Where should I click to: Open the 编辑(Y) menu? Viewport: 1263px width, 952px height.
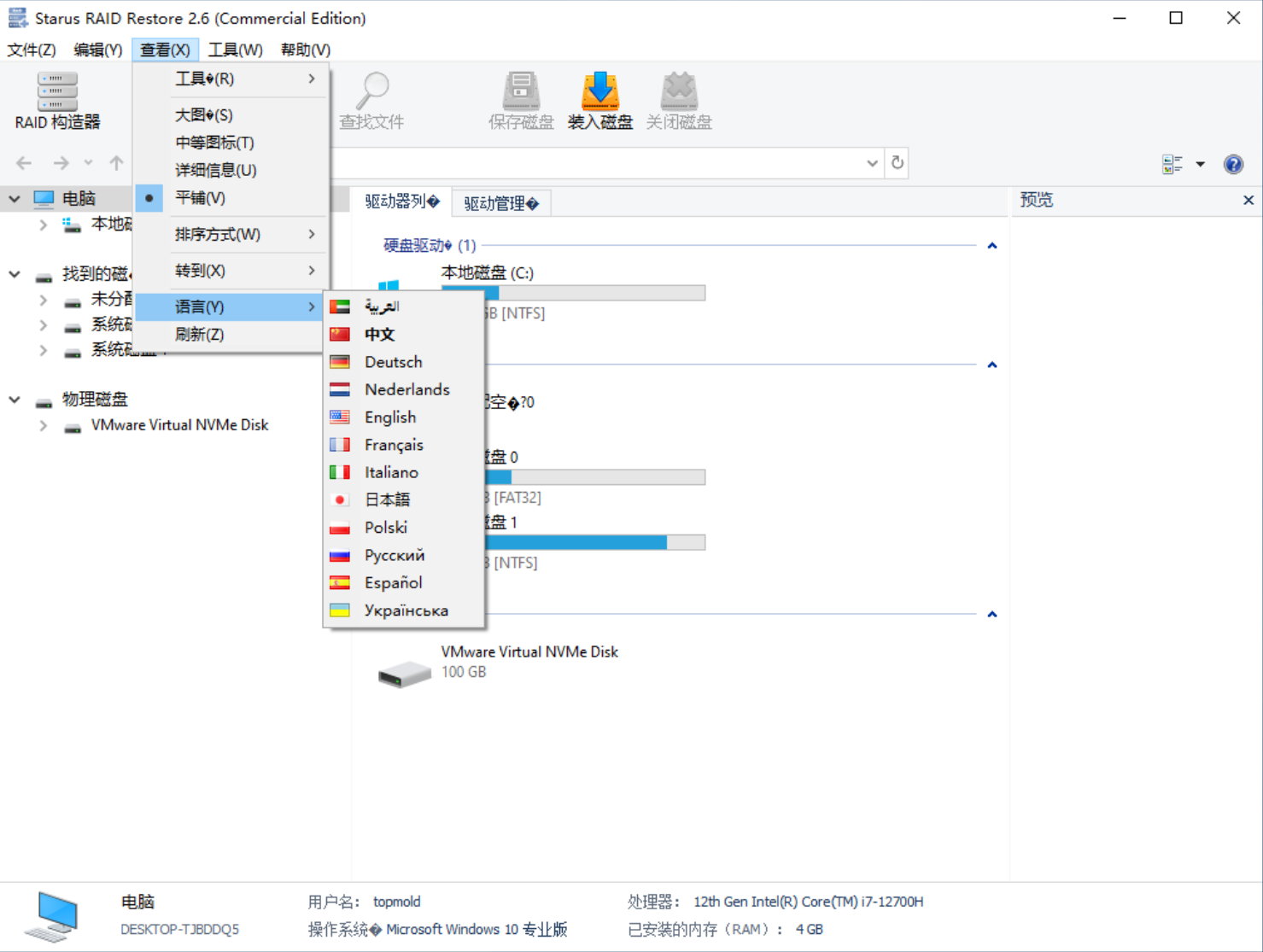98,50
